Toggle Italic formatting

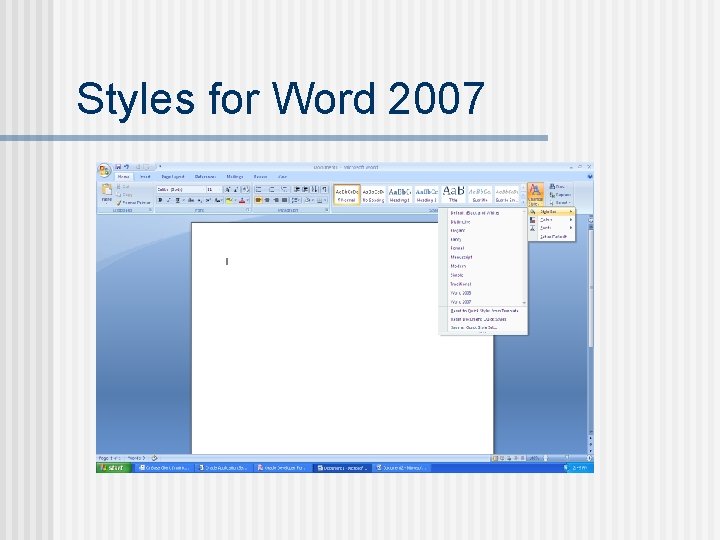pos(169,200)
